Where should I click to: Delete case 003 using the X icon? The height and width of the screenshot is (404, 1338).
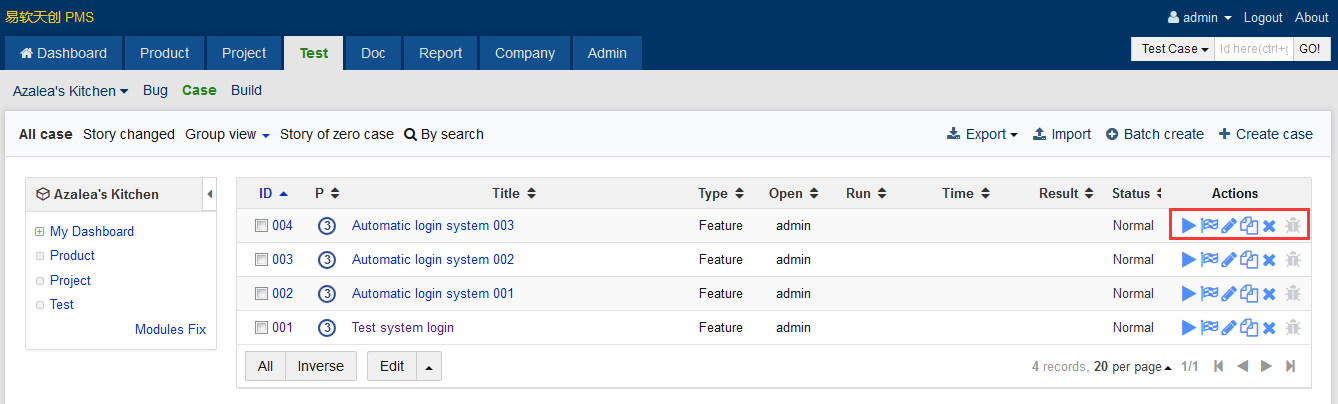(x=1269, y=260)
